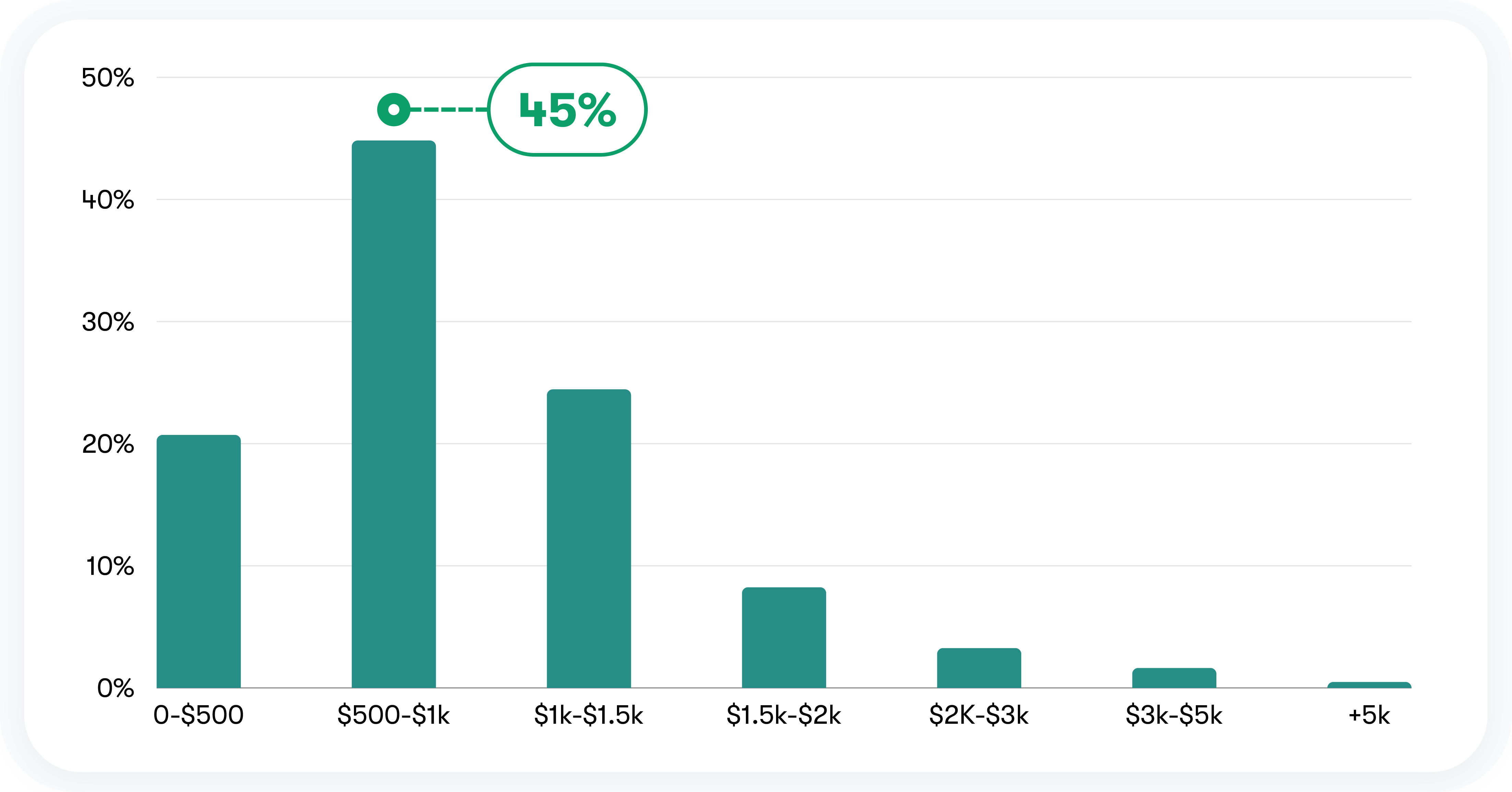Click the $1.5k-$2k axis label
The width and height of the screenshot is (1512, 792).
point(784,715)
